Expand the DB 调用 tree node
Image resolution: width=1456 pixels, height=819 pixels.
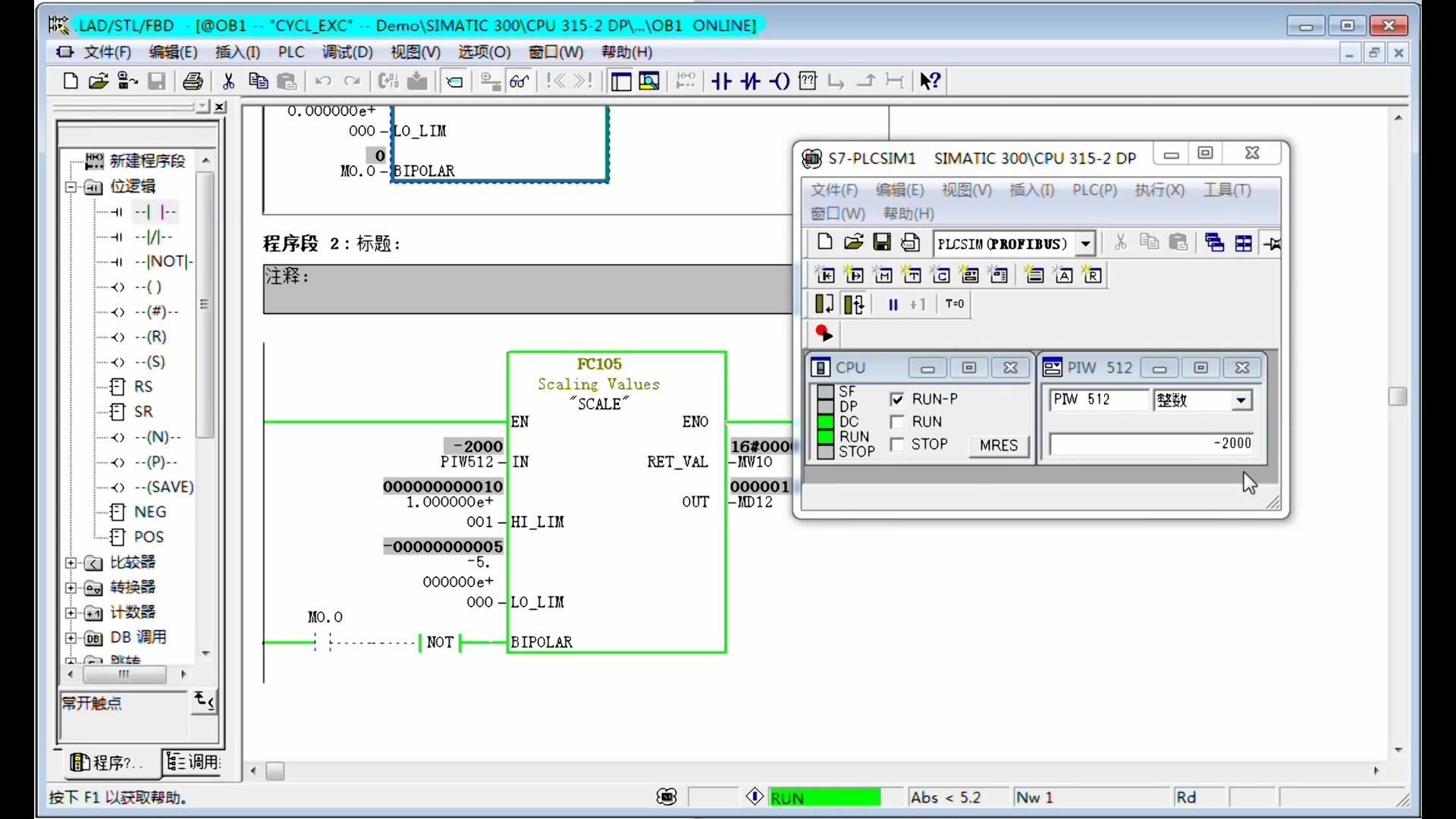(x=71, y=638)
